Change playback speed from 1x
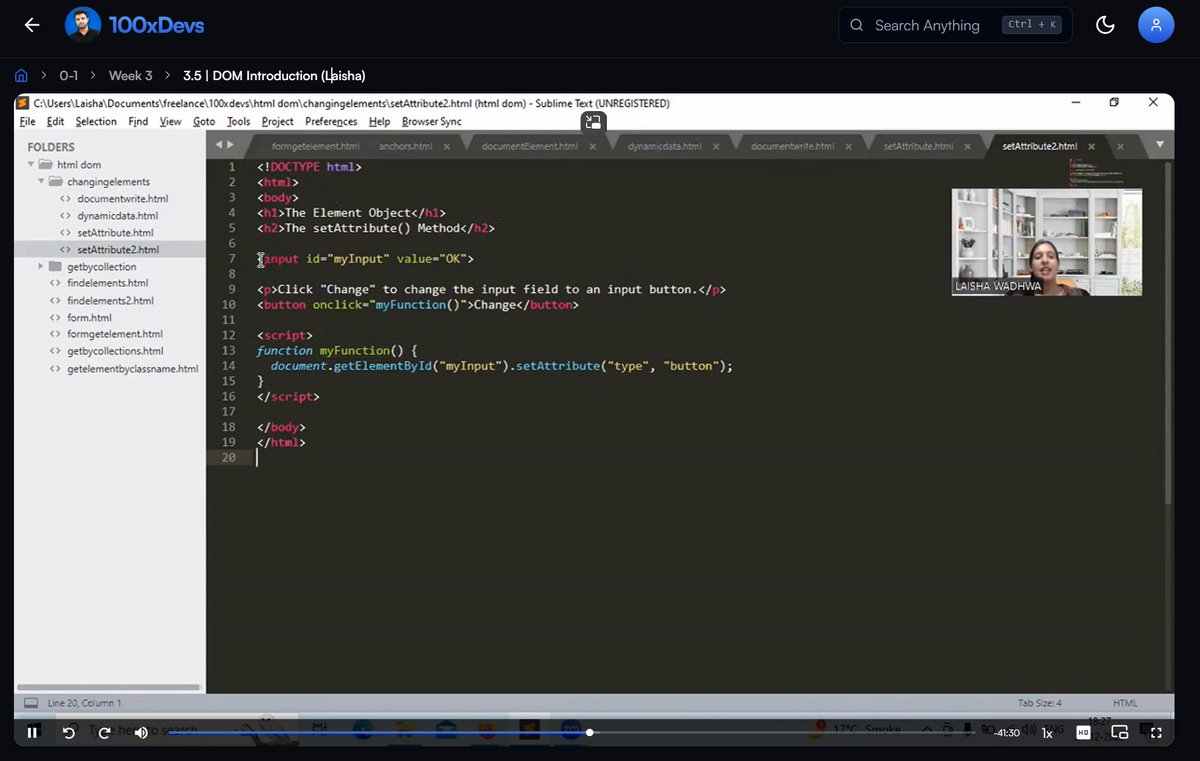 click(1047, 732)
